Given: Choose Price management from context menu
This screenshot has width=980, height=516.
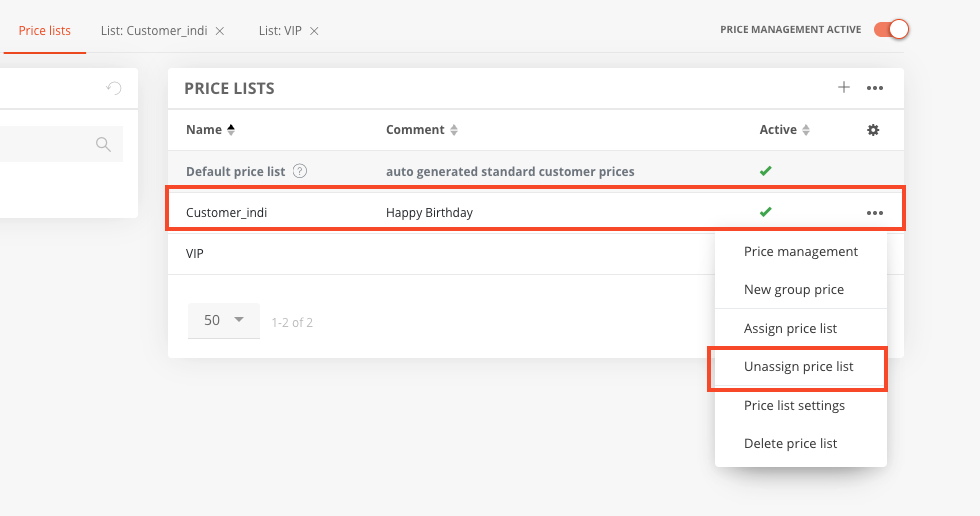Looking at the screenshot, I should [x=801, y=251].
